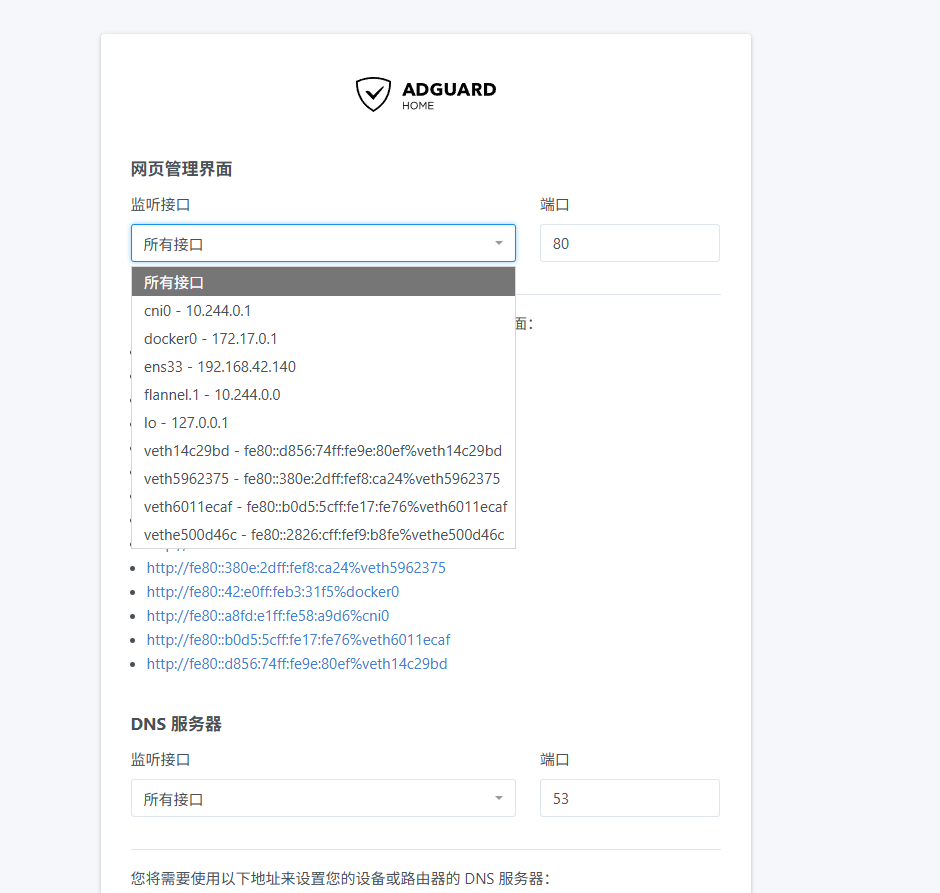
Task: Click the DNS dropdown arrow indicator
Action: (x=498, y=799)
